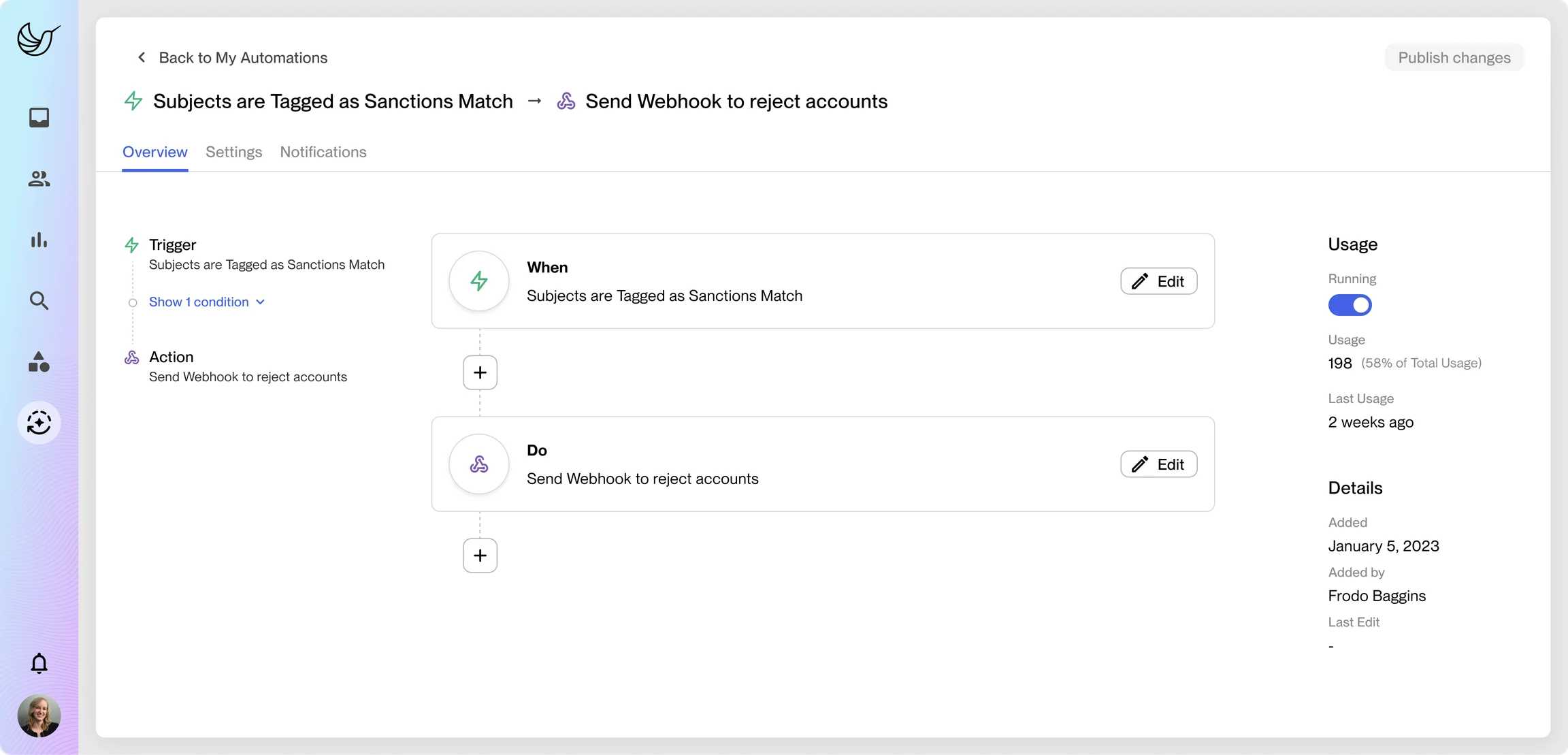
Task: Click the Send Webhook to reject accounts title
Action: [736, 101]
